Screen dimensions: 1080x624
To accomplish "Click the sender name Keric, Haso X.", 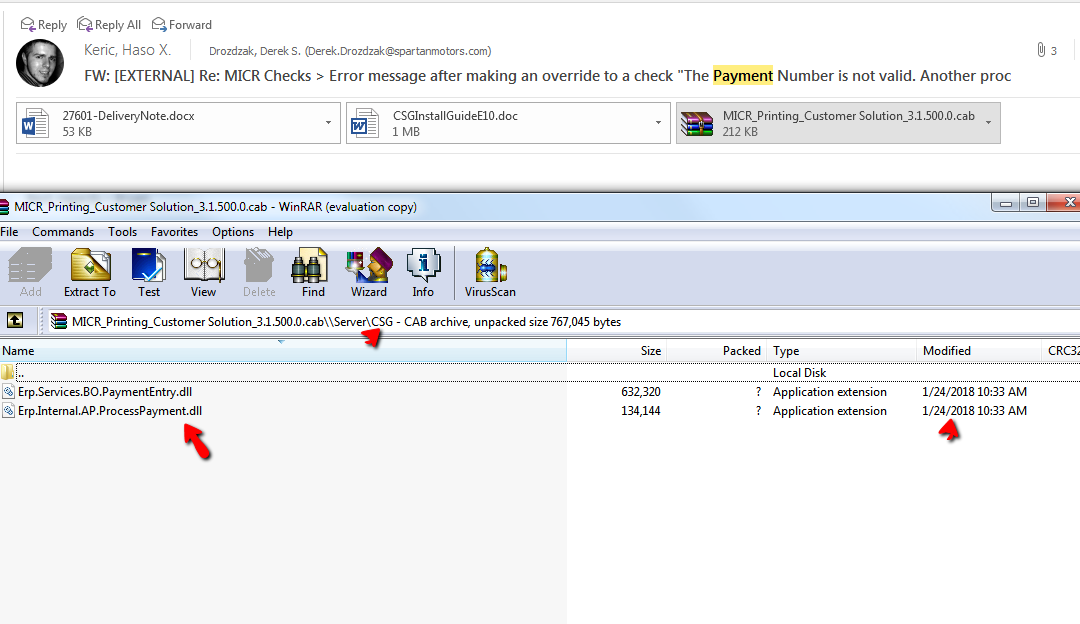I will pos(127,50).
